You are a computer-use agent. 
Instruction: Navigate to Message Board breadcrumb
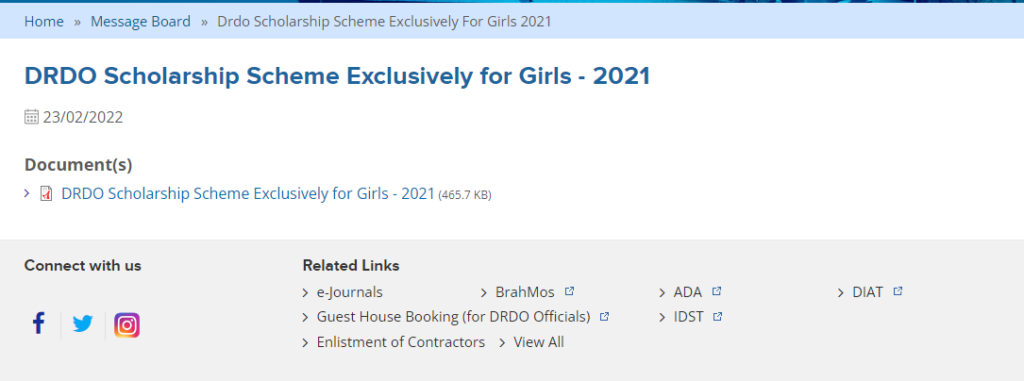[x=140, y=22]
